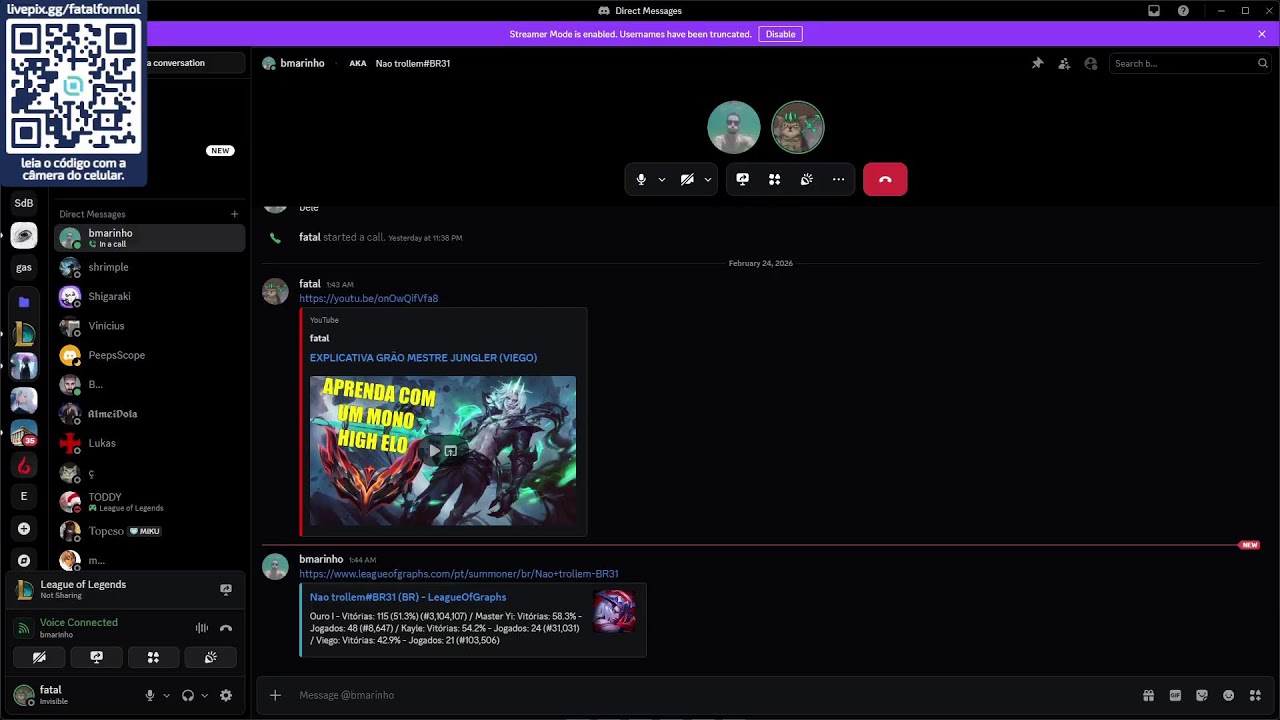Image resolution: width=1280 pixels, height=720 pixels.
Task: Create new DM plus icon
Action: [235, 214]
